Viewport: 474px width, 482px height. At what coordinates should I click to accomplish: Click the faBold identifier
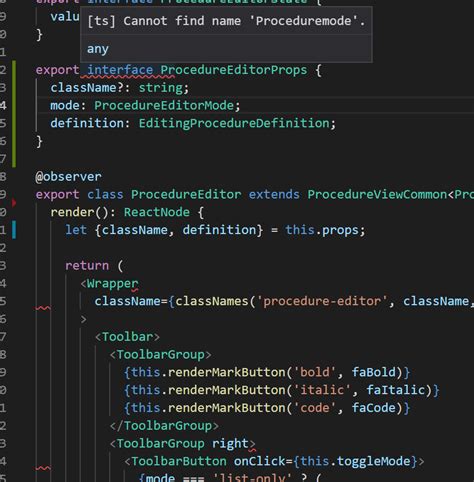[373, 372]
